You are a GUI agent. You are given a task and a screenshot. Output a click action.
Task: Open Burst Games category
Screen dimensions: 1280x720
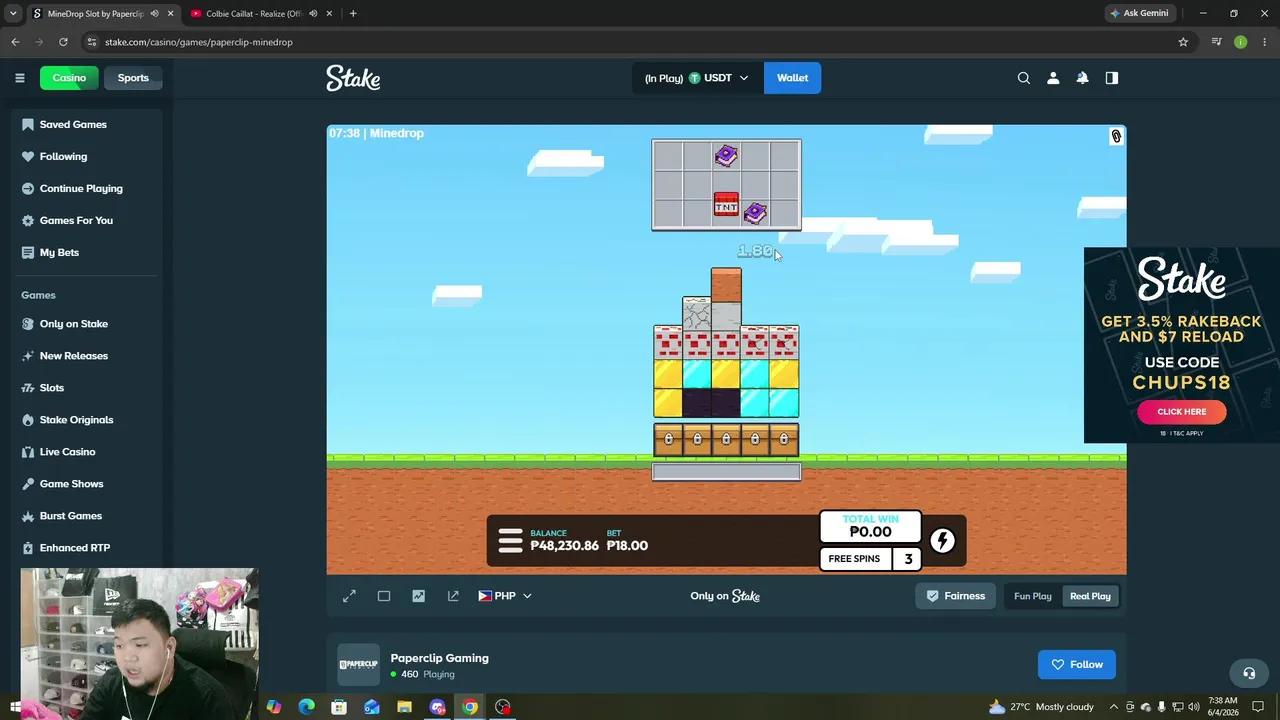point(70,516)
